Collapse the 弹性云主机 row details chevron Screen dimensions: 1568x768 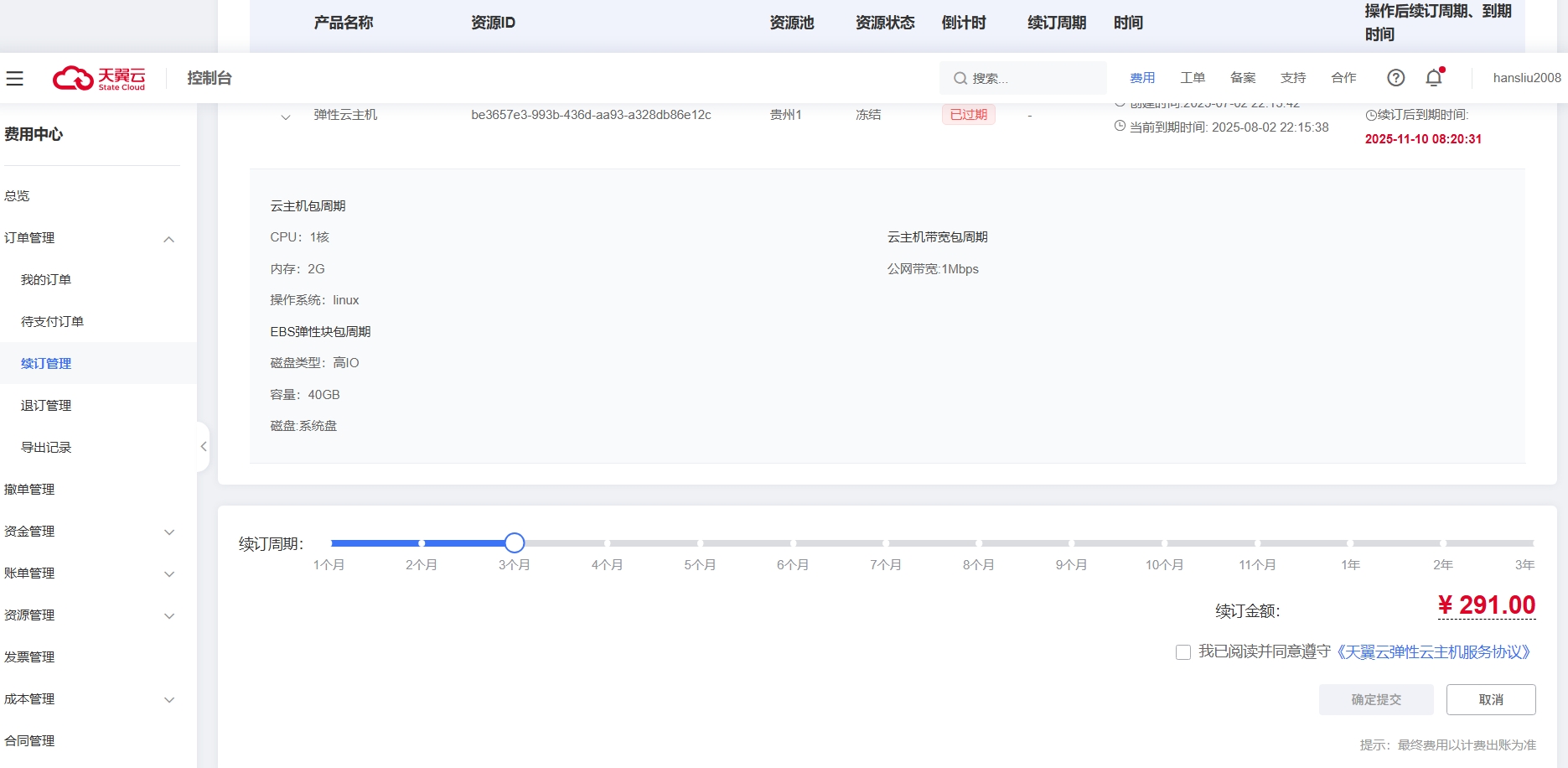(x=286, y=117)
